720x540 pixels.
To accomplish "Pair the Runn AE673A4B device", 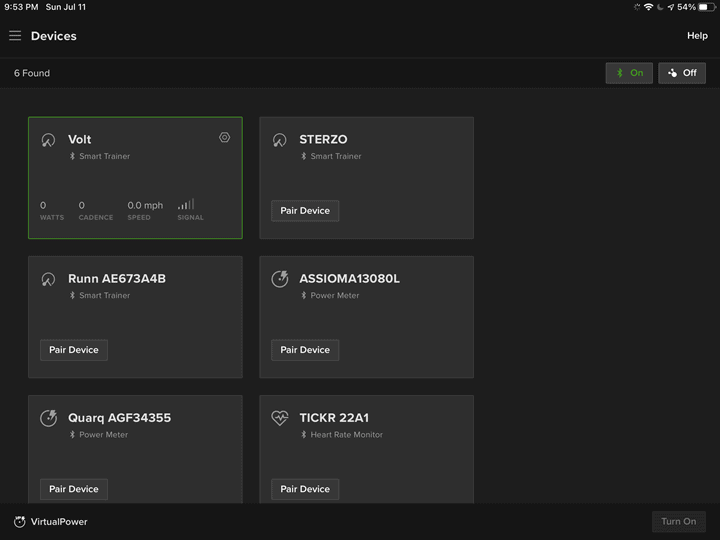I will (x=74, y=350).
